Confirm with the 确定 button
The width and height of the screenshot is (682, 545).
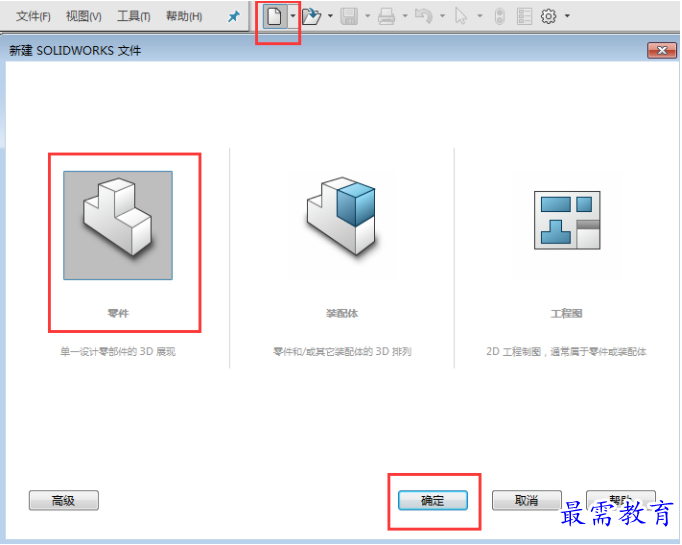(x=433, y=501)
